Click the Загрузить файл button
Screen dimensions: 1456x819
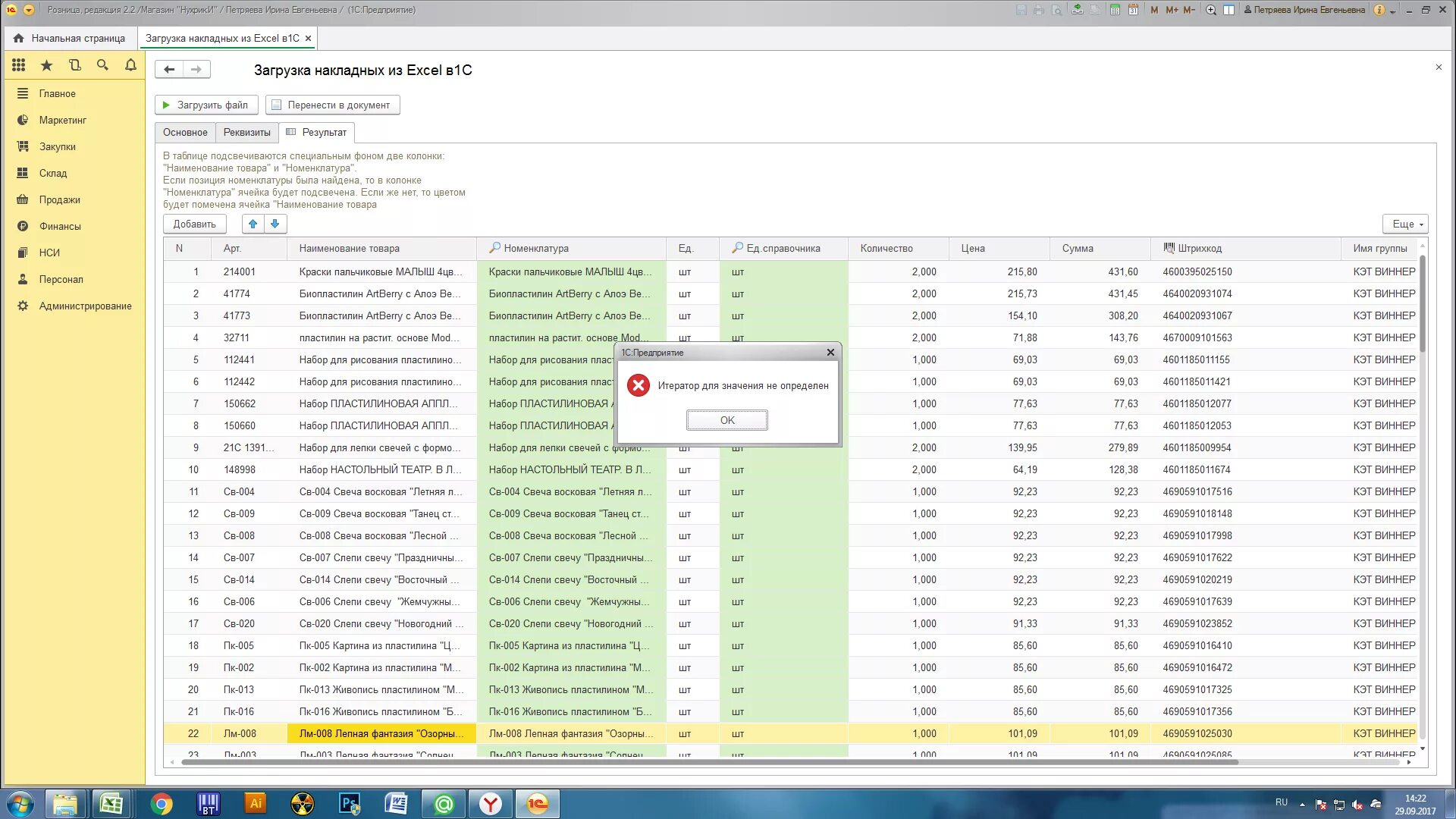[x=206, y=105]
